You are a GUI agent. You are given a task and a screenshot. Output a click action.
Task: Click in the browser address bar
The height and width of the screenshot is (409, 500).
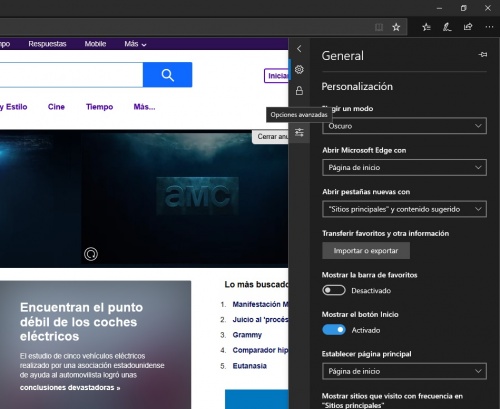point(185,27)
